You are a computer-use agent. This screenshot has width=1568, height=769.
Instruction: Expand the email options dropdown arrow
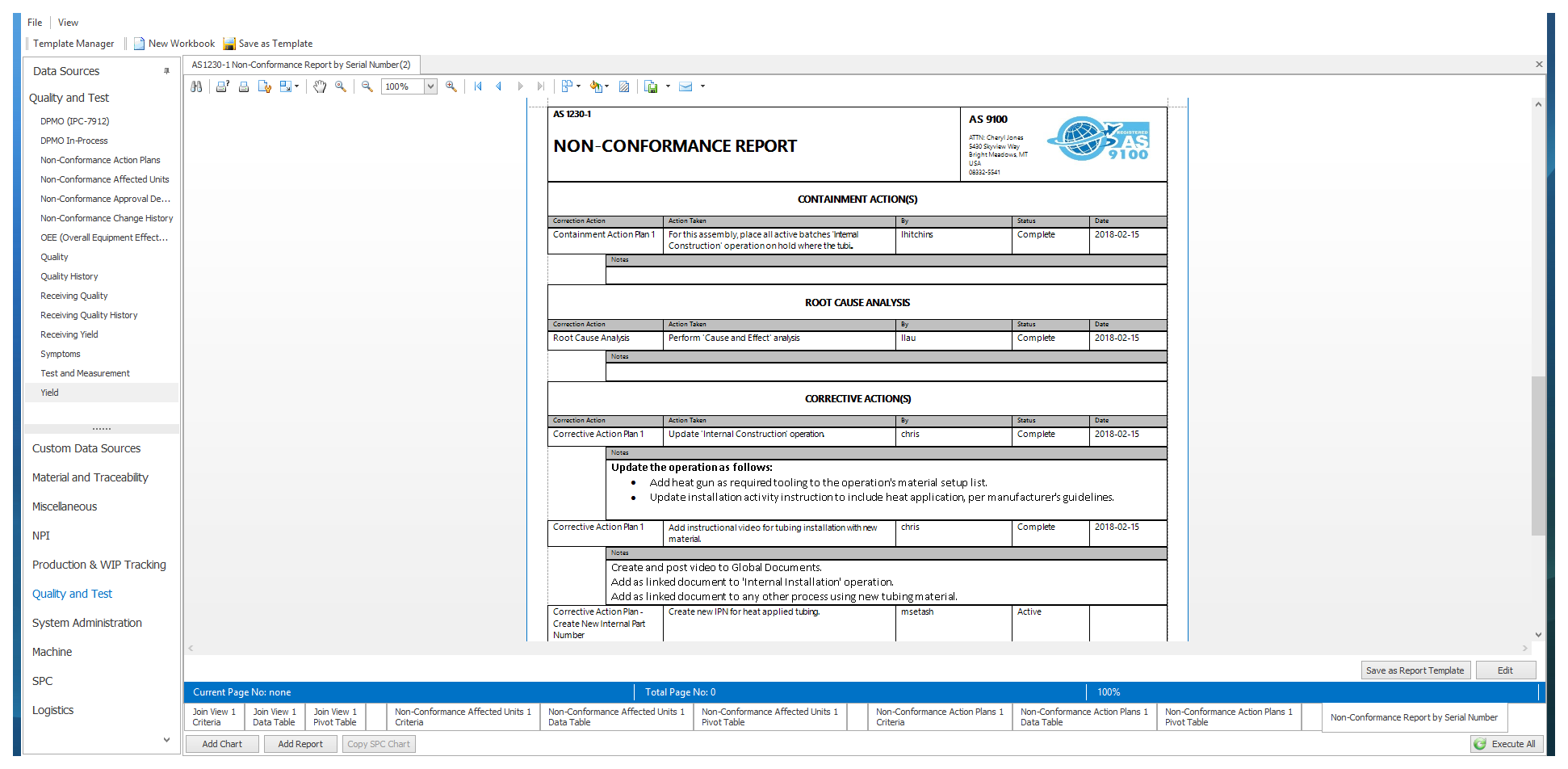(702, 86)
